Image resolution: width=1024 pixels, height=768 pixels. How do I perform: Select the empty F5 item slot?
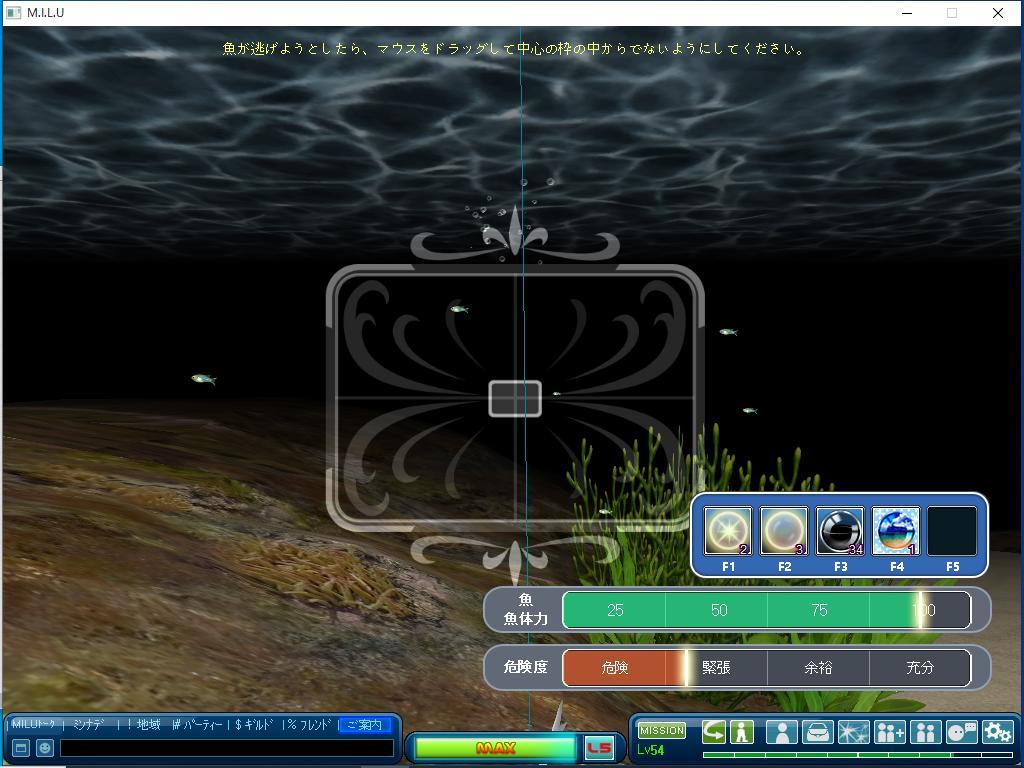tap(952, 531)
